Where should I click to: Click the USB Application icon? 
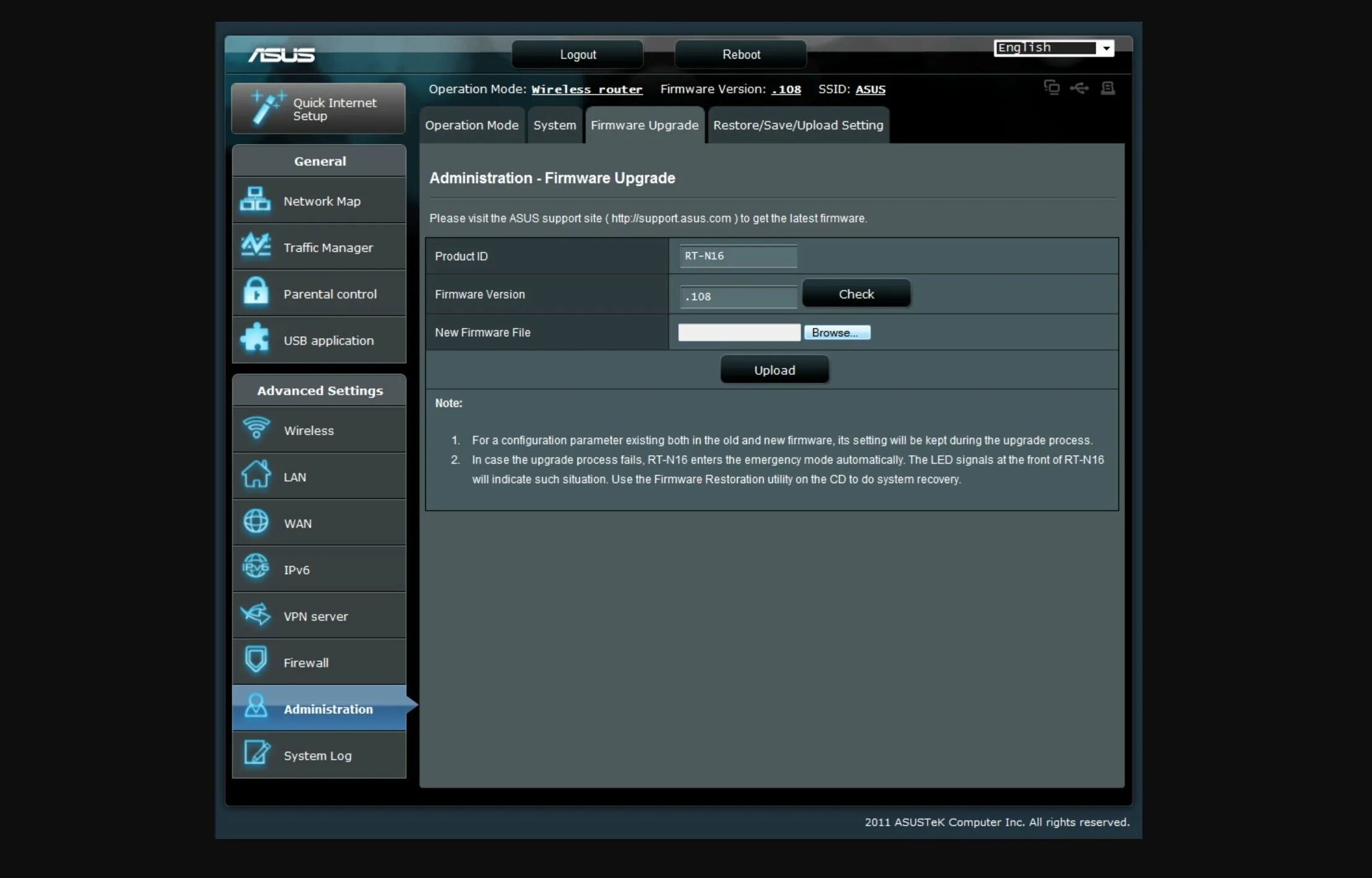tap(256, 340)
